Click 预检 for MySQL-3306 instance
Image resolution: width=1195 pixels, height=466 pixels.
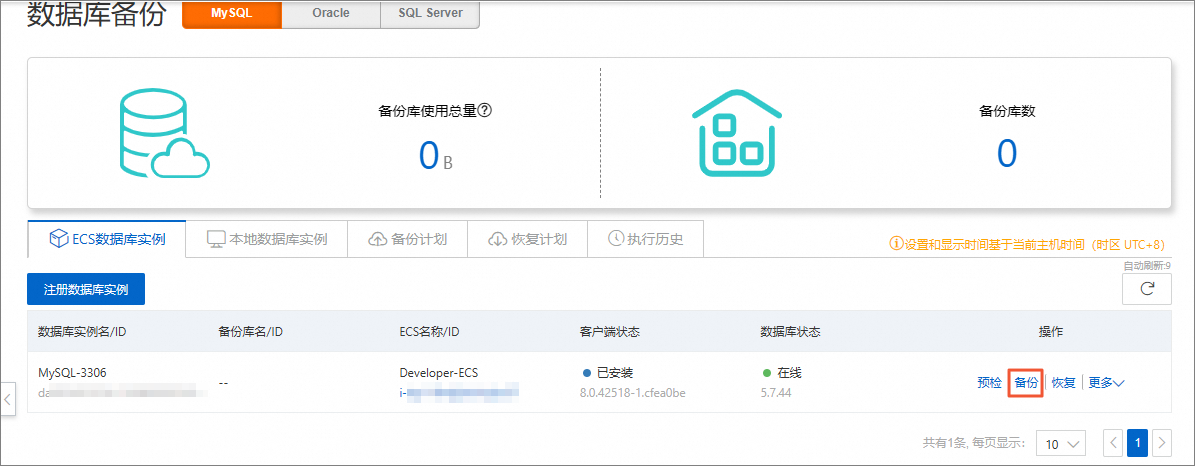click(x=989, y=383)
